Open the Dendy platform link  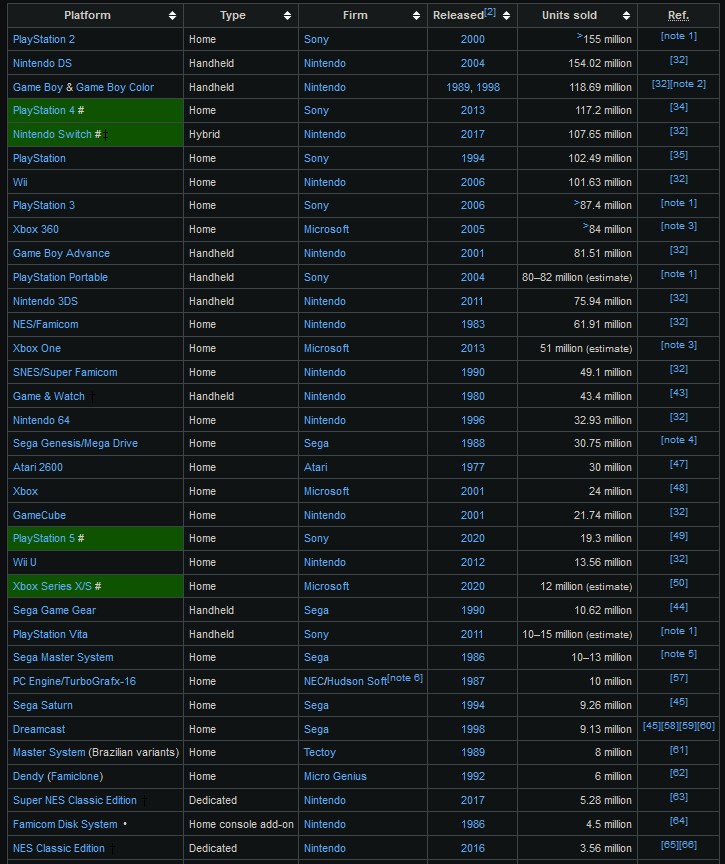[28, 776]
